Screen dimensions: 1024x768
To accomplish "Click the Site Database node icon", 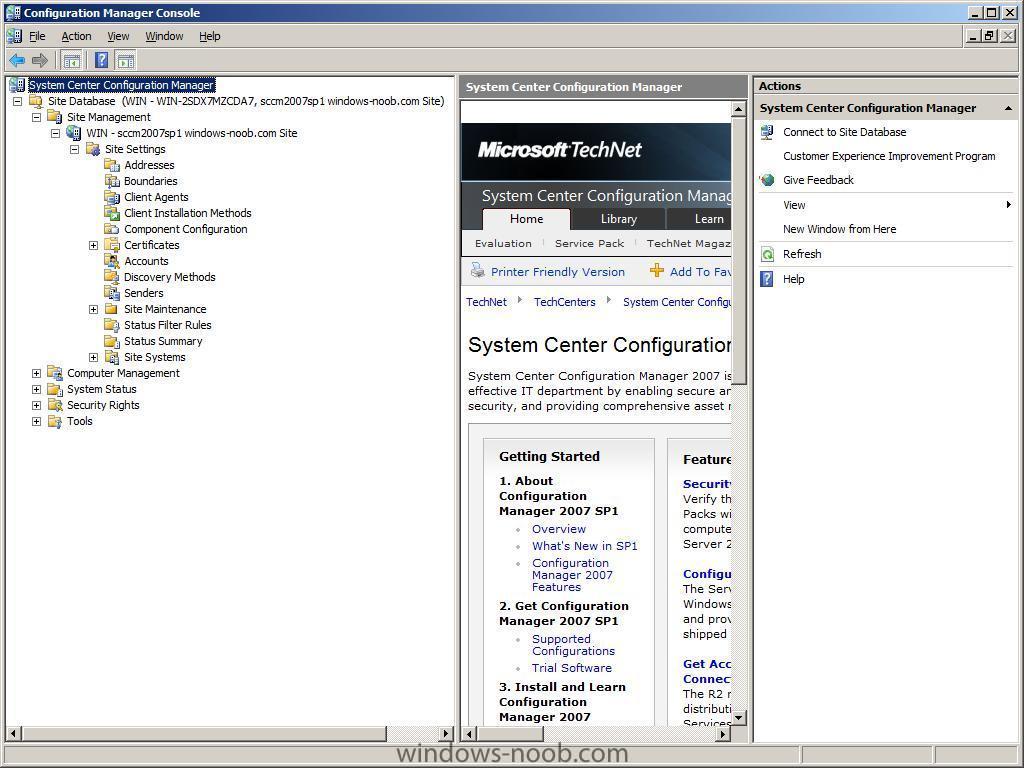I will point(36,101).
